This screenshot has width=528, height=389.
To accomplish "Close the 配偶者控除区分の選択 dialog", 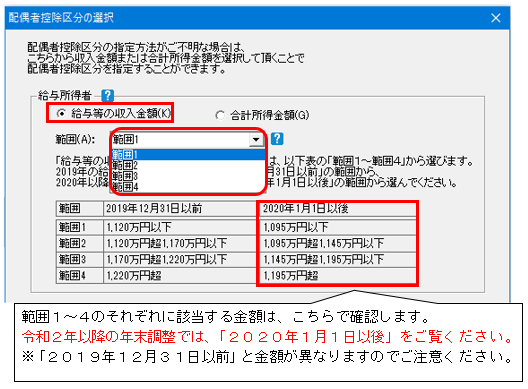I will click(x=496, y=18).
